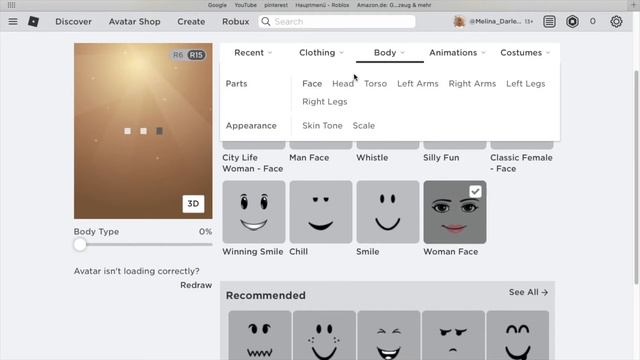Image resolution: width=640 pixels, height=360 pixels.
Task: Toggle the 3D avatar view
Action: (x=193, y=203)
